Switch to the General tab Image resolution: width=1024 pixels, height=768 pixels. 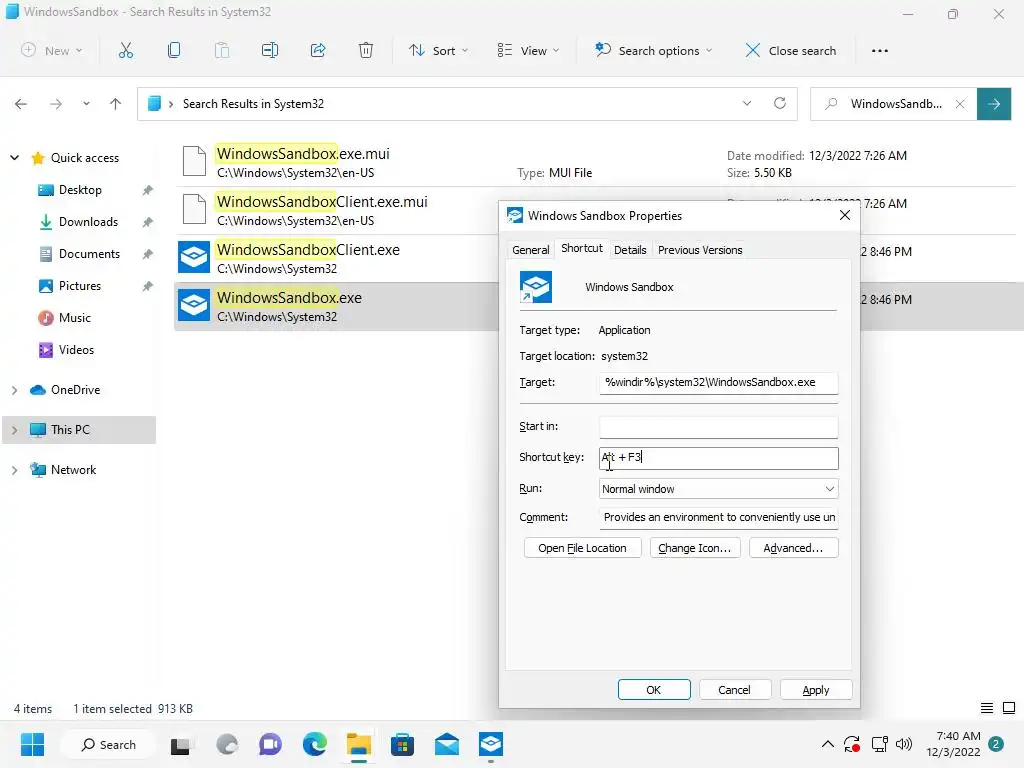pyautogui.click(x=530, y=249)
